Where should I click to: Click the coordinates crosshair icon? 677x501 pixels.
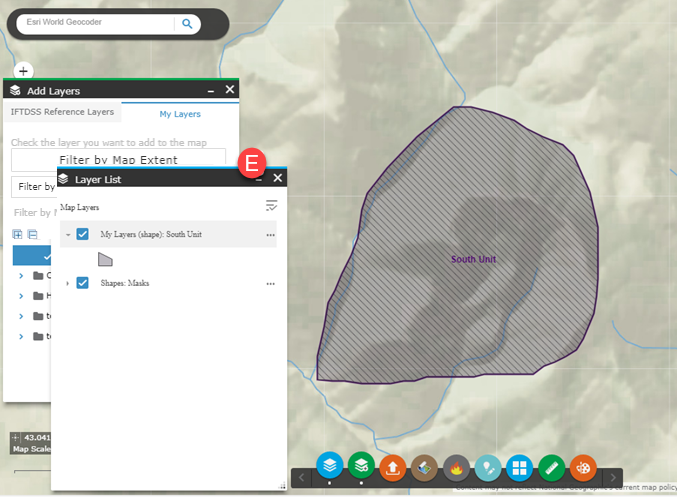[x=15, y=438]
